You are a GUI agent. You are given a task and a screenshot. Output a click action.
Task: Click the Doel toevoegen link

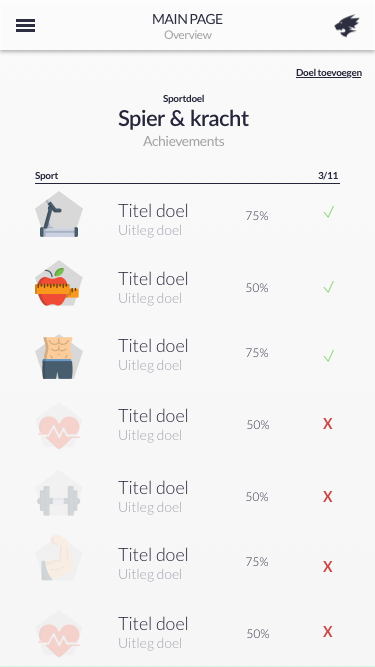pos(329,73)
